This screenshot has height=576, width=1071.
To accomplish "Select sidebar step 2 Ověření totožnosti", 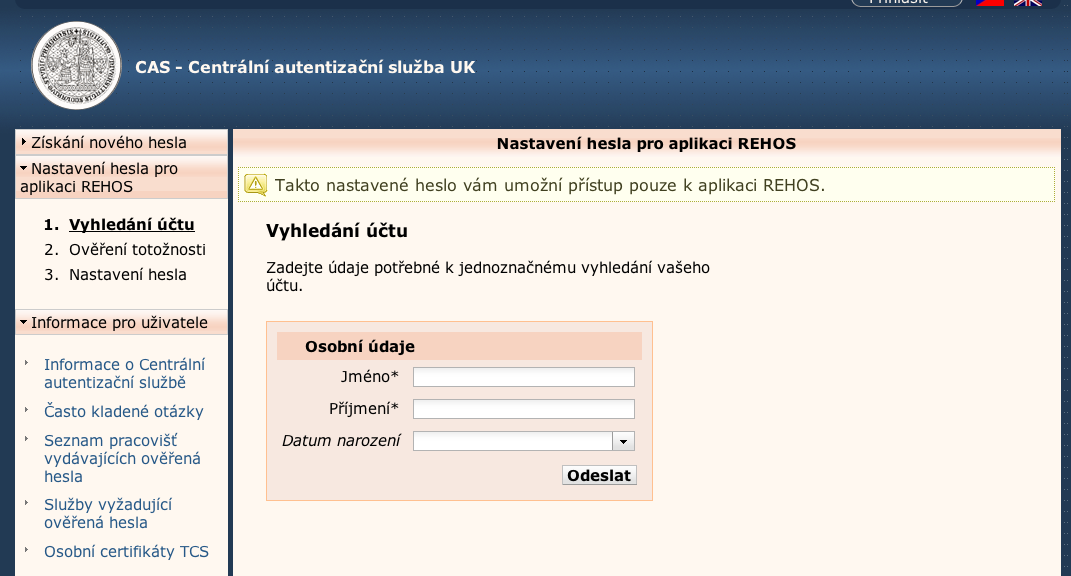I will (x=137, y=250).
